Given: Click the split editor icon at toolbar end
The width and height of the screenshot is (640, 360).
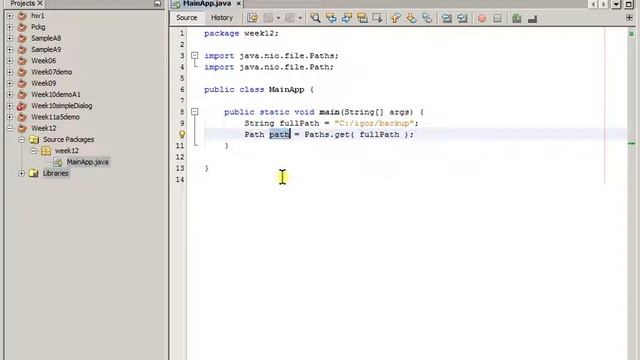Looking at the screenshot, I should [629, 18].
